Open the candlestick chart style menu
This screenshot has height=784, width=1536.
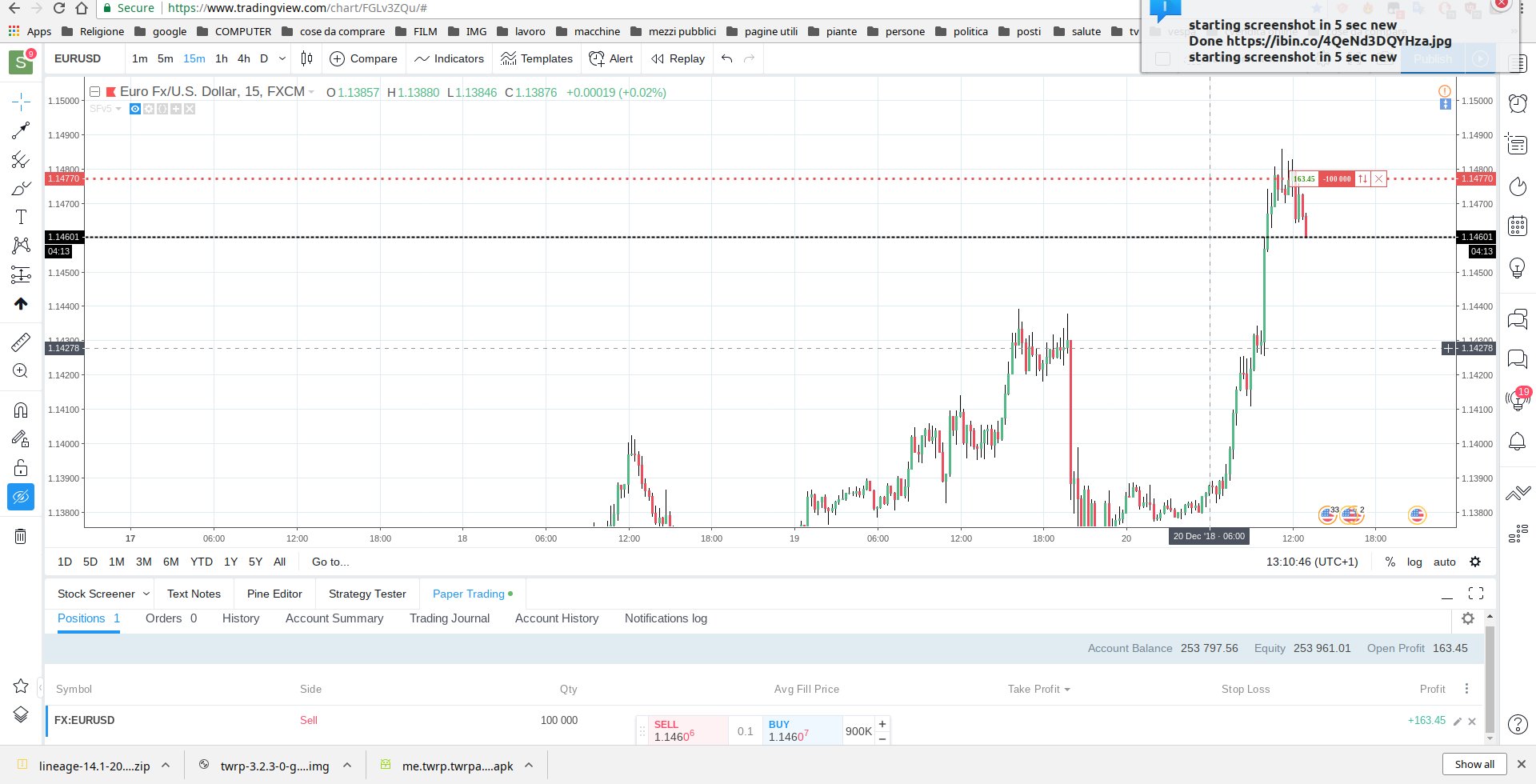[307, 58]
